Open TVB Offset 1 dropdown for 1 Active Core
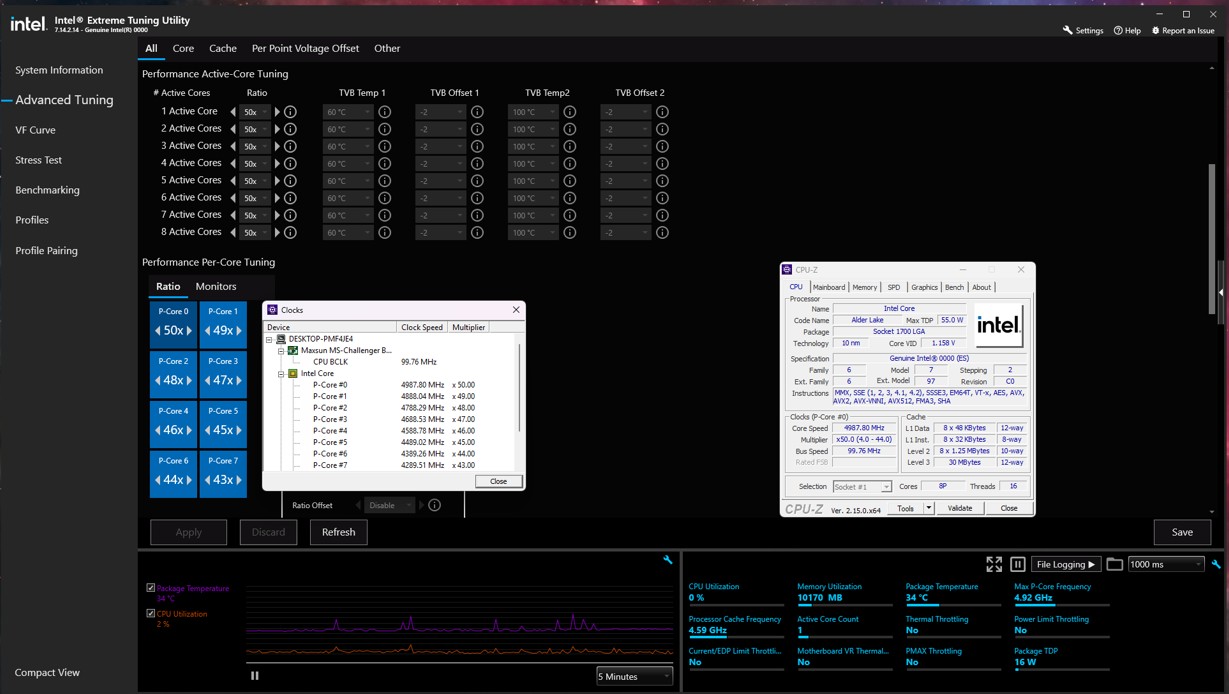This screenshot has height=694, width=1229. click(x=440, y=112)
